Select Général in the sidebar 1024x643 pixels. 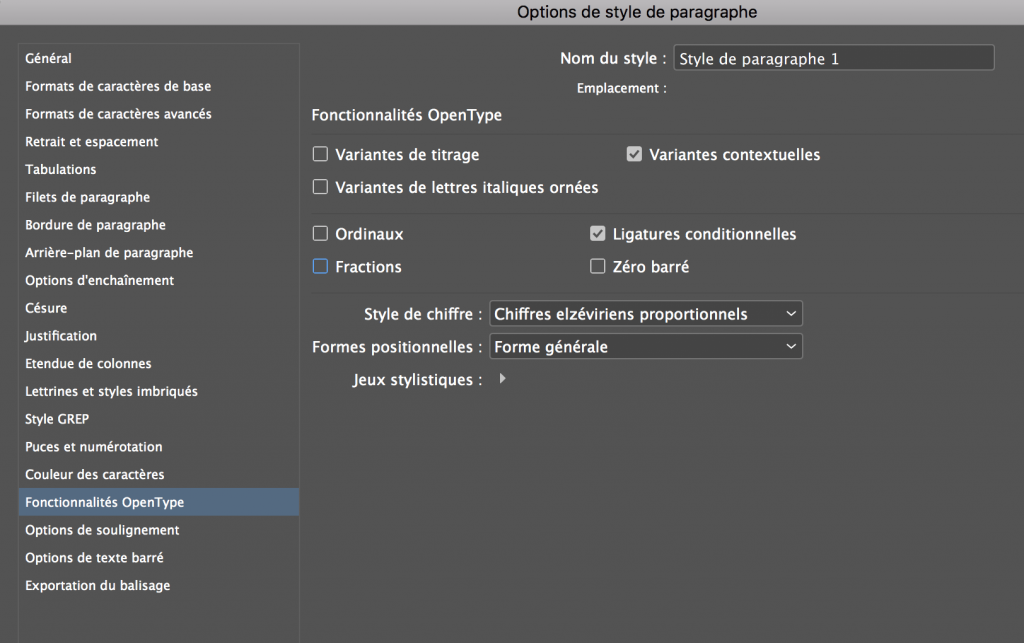48,59
